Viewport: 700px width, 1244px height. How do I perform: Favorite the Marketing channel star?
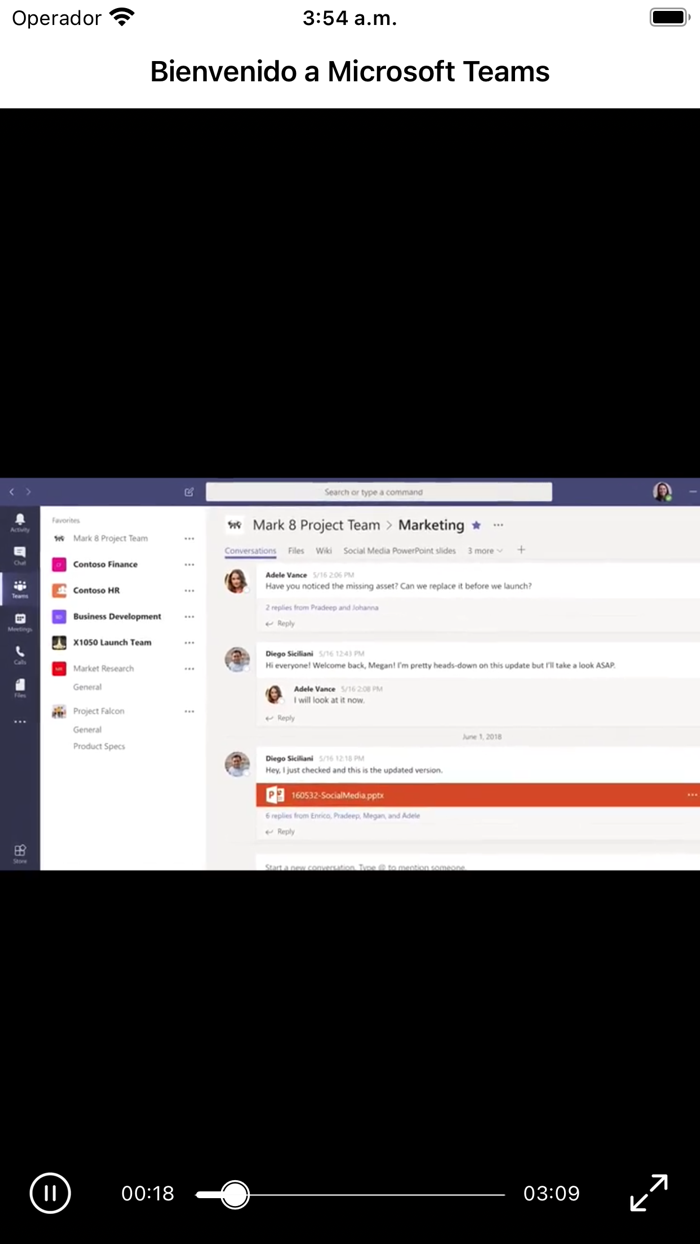click(476, 525)
